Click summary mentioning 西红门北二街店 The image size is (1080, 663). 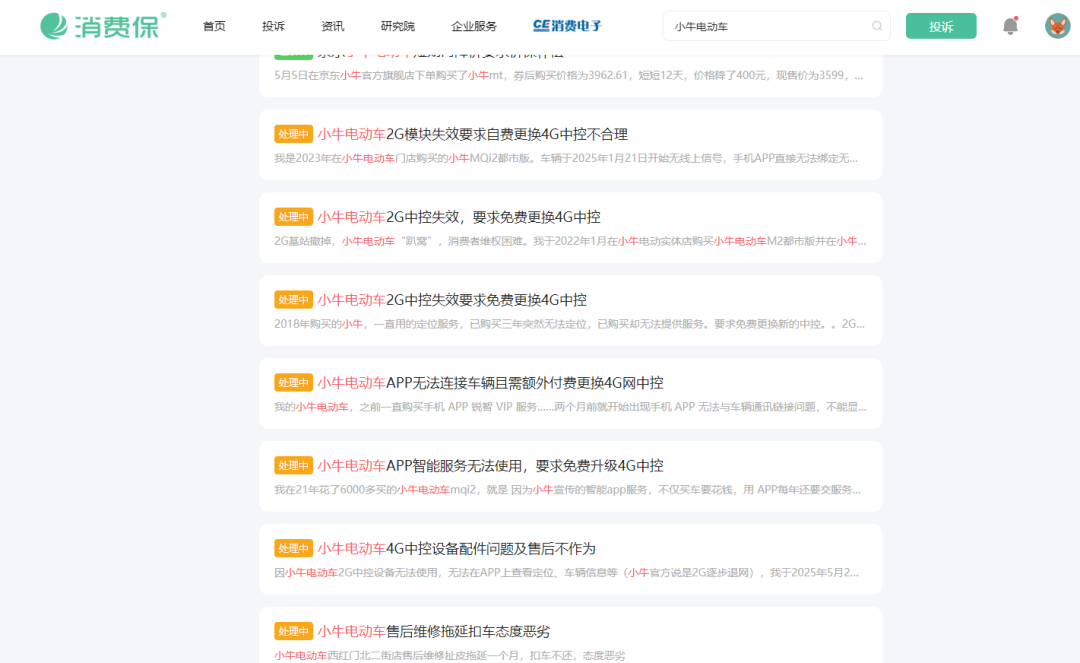click(x=450, y=655)
